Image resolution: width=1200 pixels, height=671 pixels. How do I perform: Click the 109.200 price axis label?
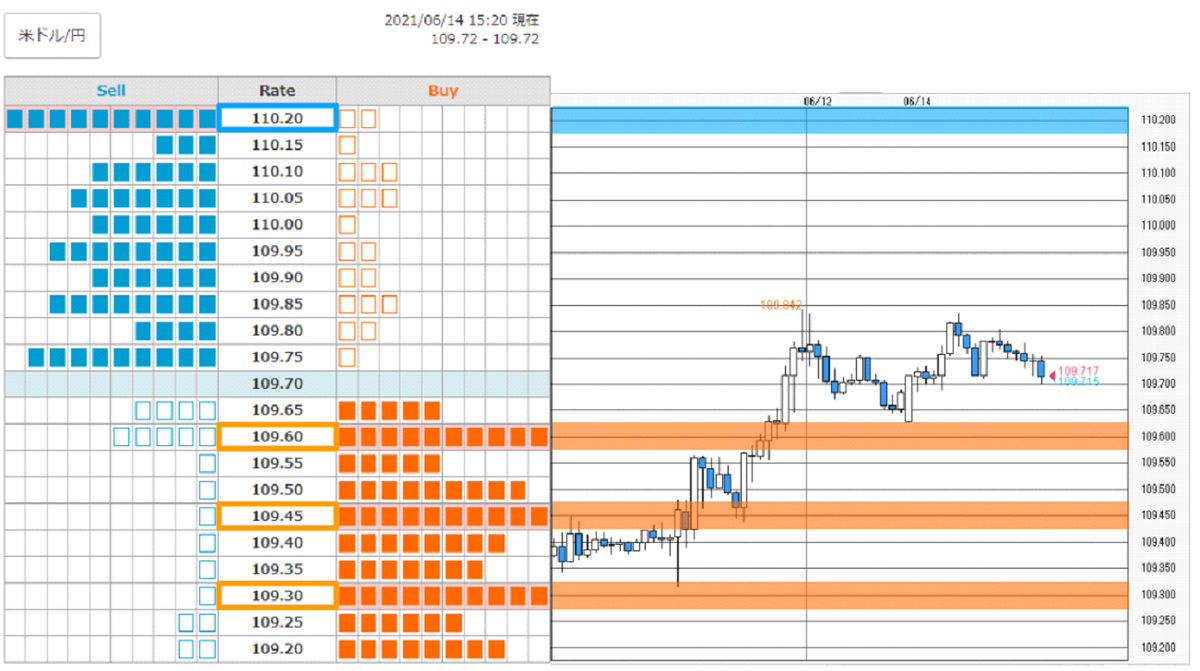point(1158,647)
